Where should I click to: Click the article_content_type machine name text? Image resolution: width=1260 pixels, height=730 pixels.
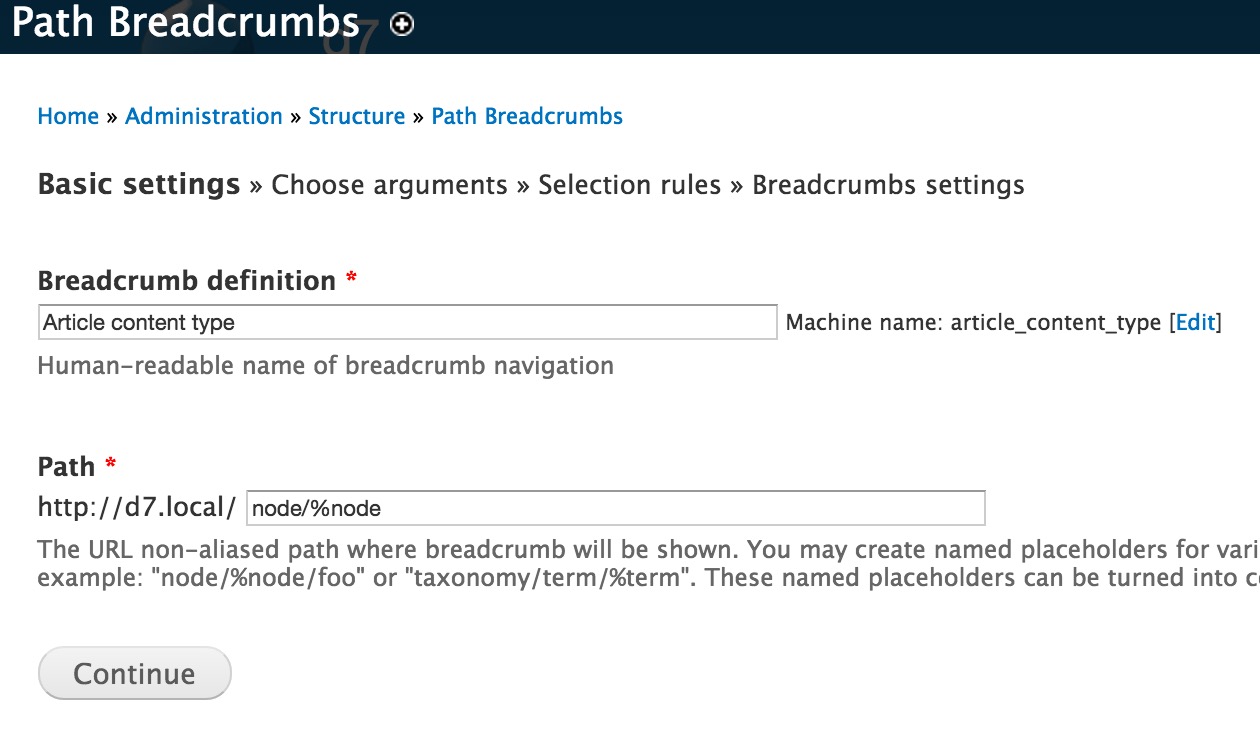point(1055,322)
